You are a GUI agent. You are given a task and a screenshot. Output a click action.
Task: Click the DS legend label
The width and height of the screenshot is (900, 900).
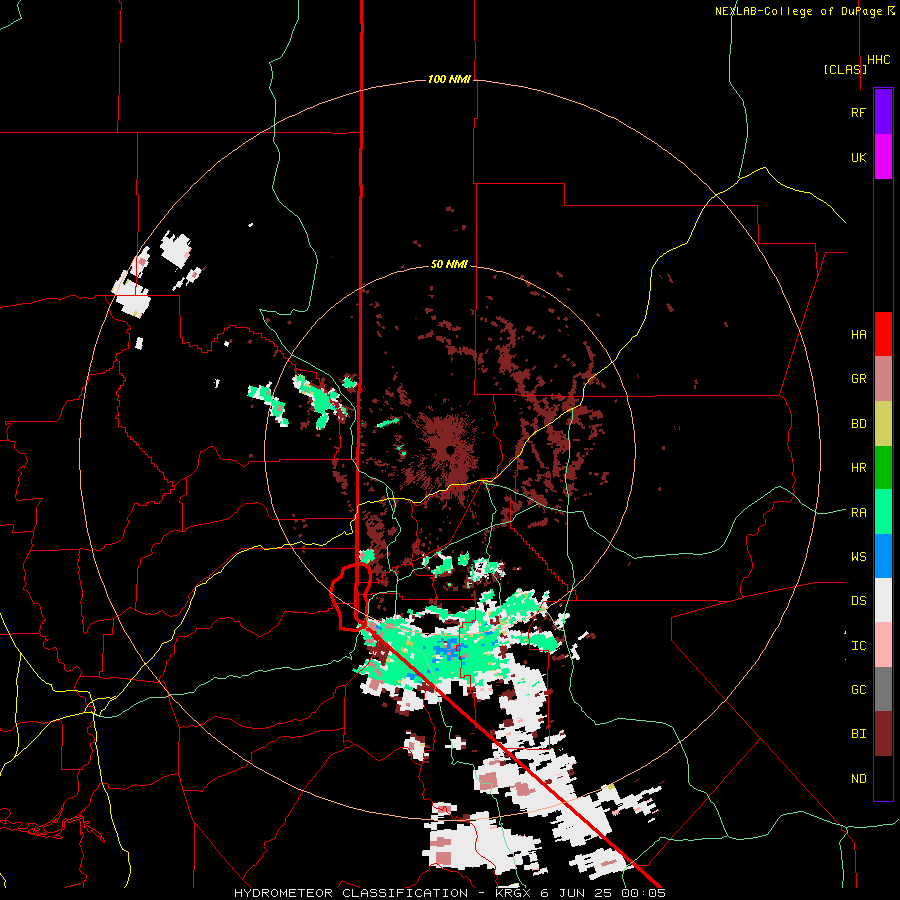(x=858, y=601)
